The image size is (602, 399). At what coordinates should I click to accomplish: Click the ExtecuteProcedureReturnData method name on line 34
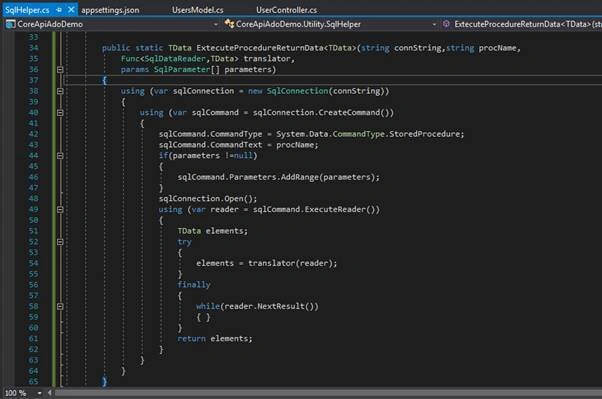click(260, 48)
